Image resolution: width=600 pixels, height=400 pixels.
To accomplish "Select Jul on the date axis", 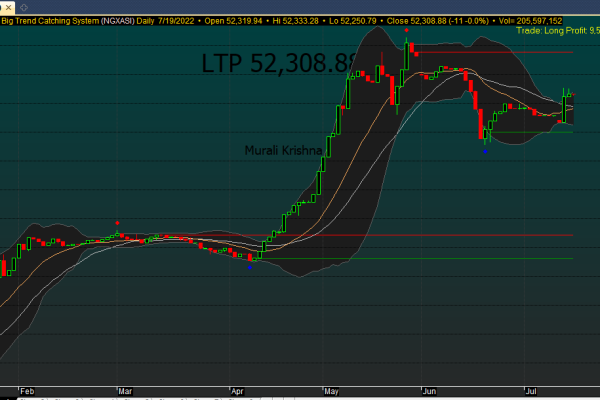I will [530, 393].
